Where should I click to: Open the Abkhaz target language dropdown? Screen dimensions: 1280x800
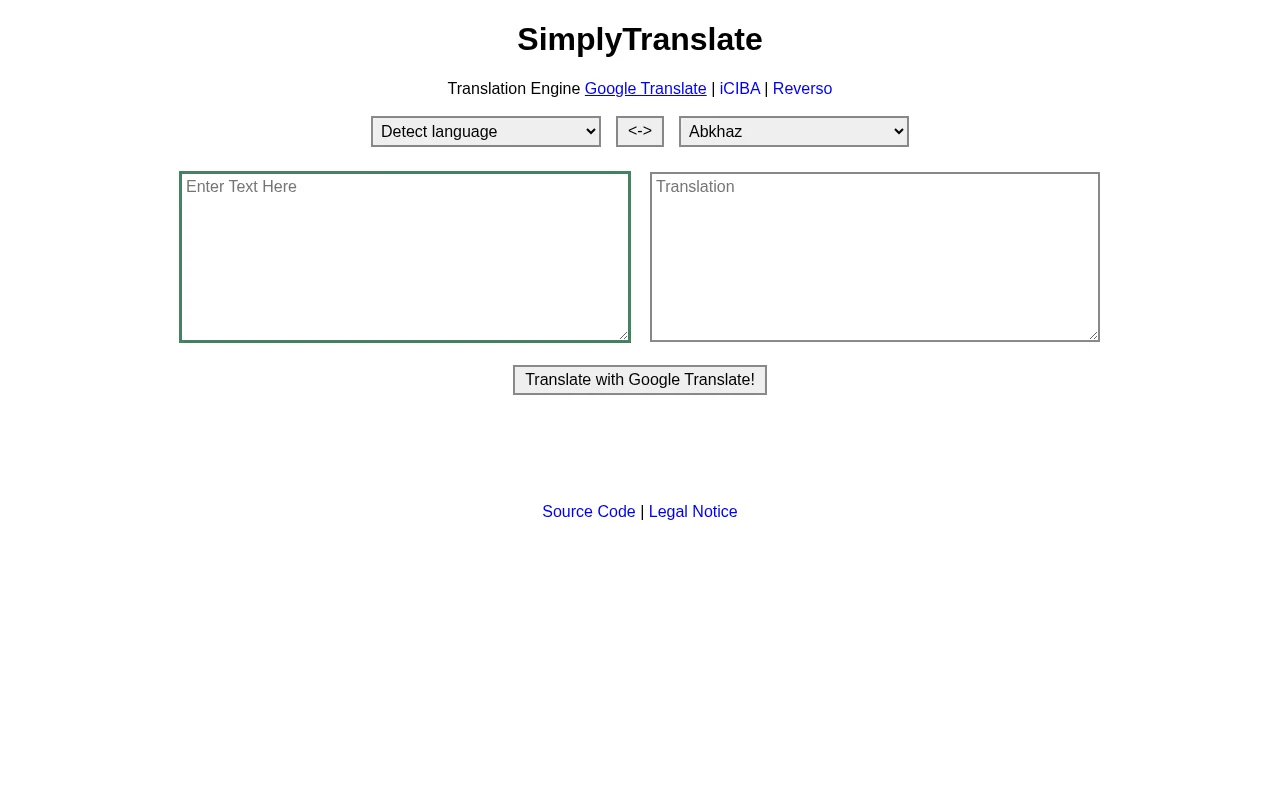[x=794, y=132]
